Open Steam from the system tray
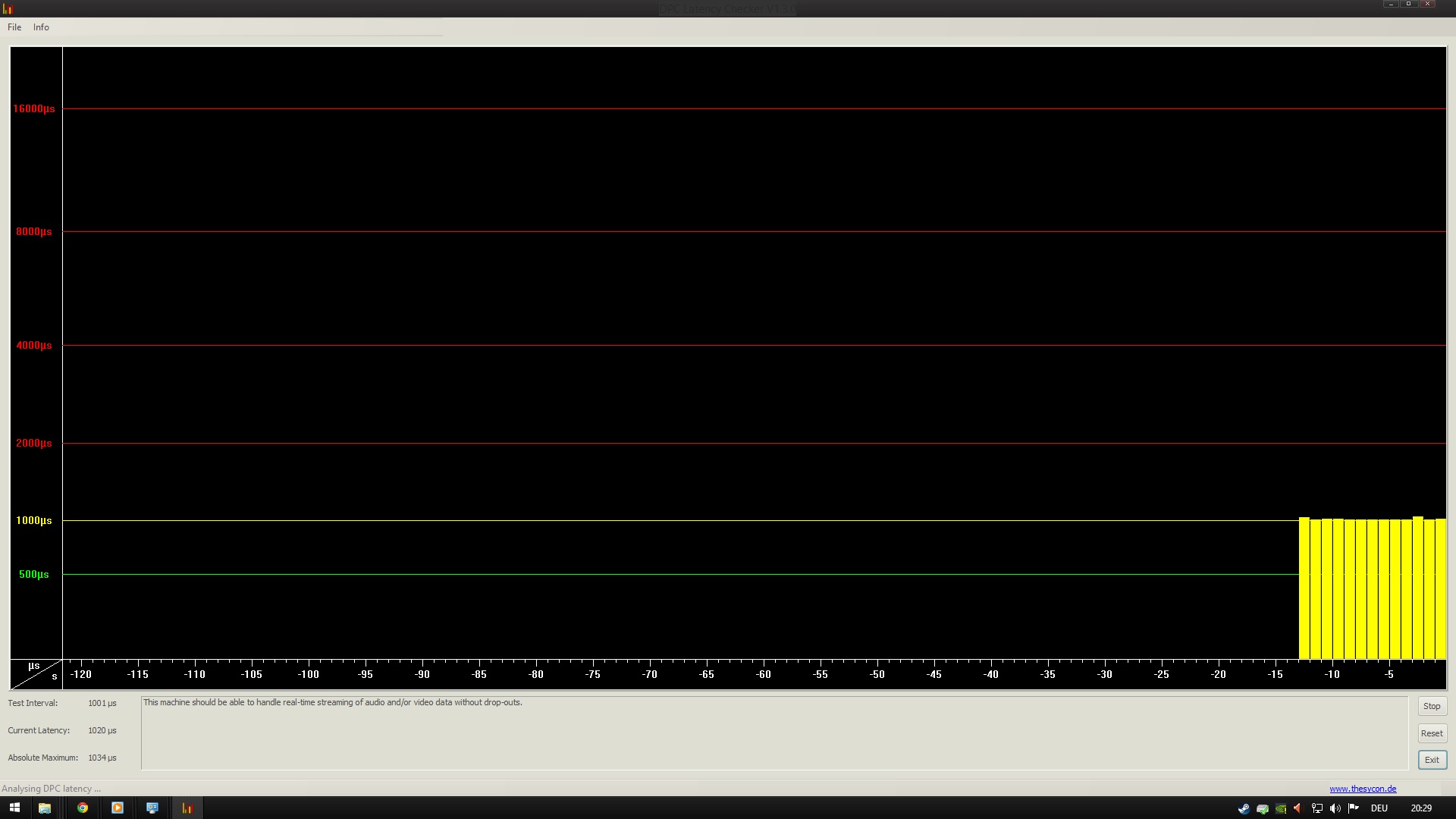The image size is (1456, 819). click(x=1244, y=808)
